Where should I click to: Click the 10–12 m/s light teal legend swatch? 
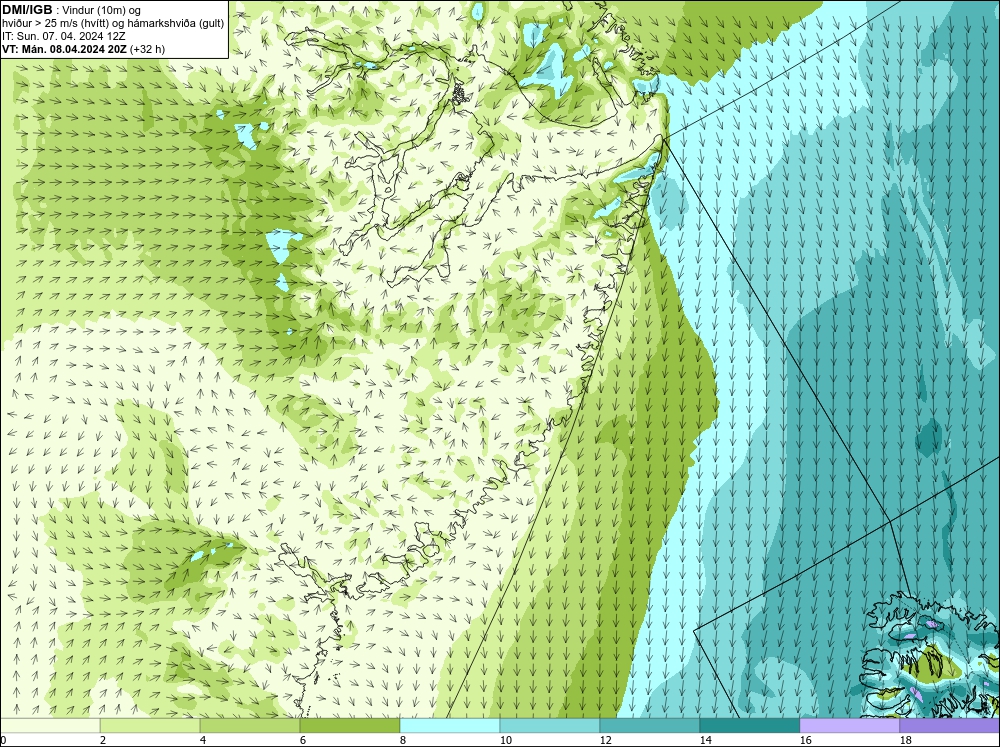550,726
